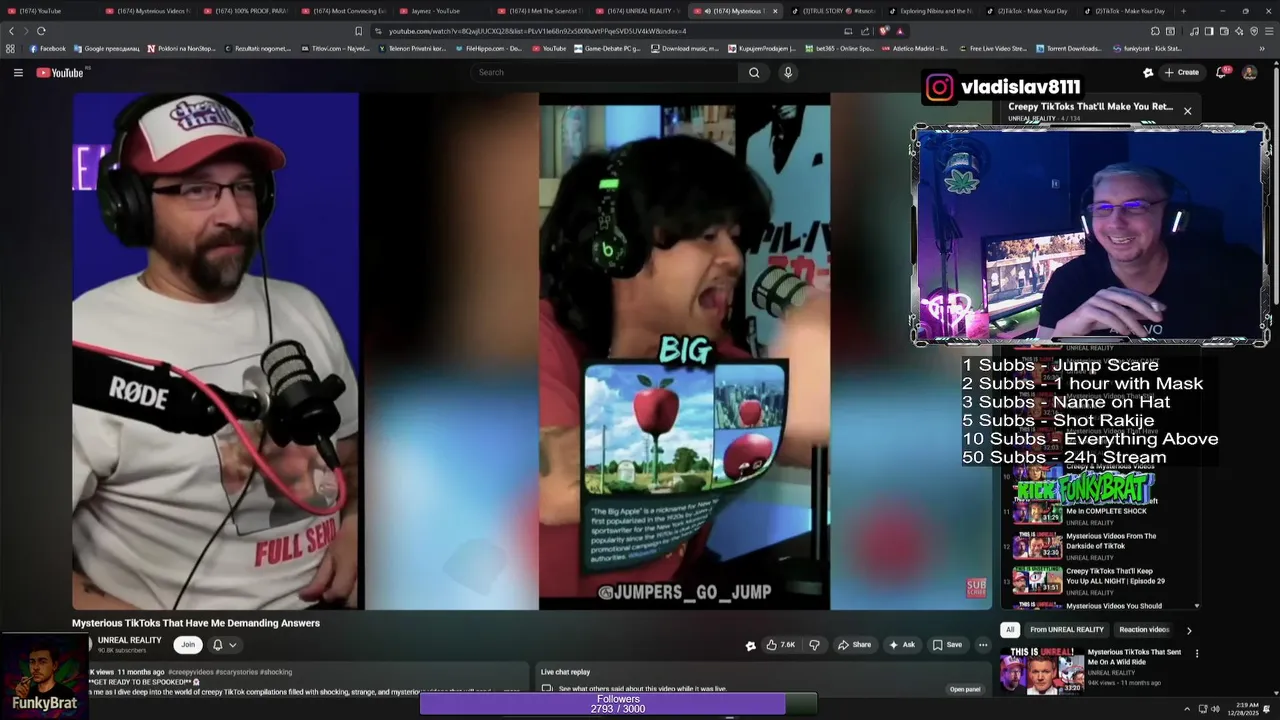
Task: Switch to Exploring Nibiru browser tab
Action: click(x=929, y=11)
